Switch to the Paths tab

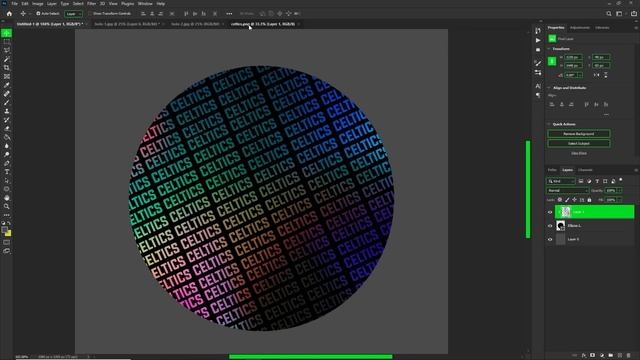click(552, 170)
